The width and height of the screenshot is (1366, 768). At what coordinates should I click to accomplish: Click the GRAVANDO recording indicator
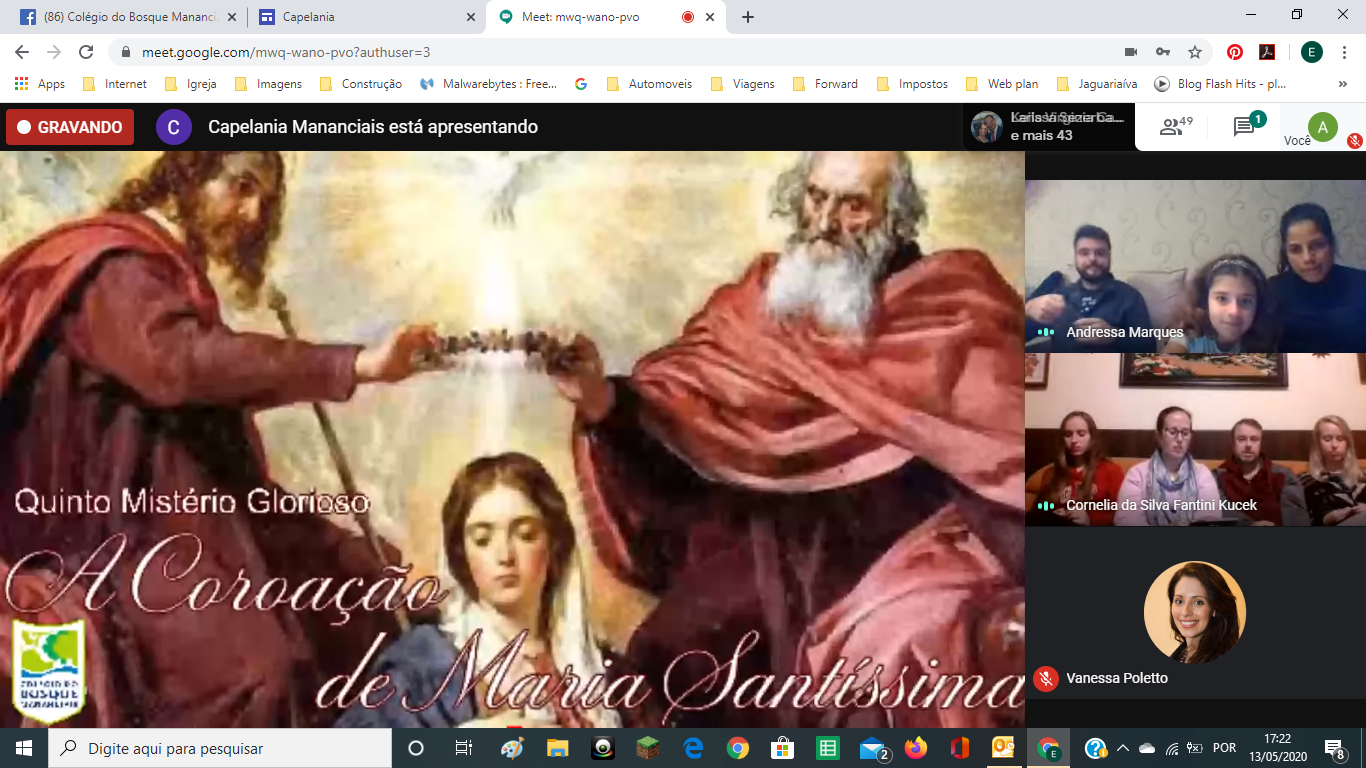click(70, 127)
